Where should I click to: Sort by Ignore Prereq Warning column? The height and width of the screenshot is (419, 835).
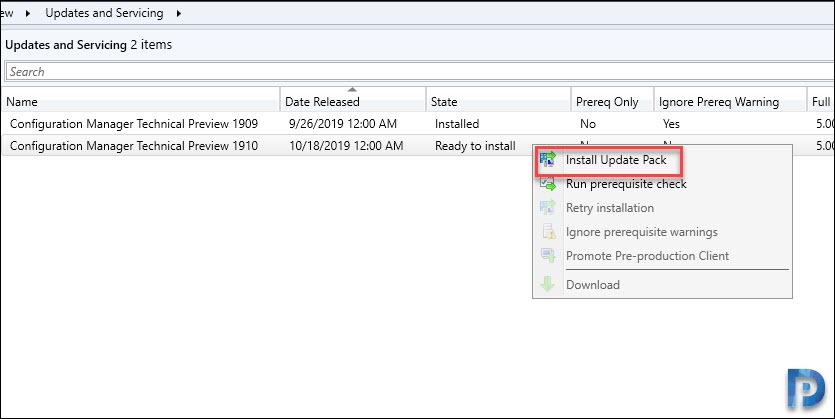[x=730, y=101]
